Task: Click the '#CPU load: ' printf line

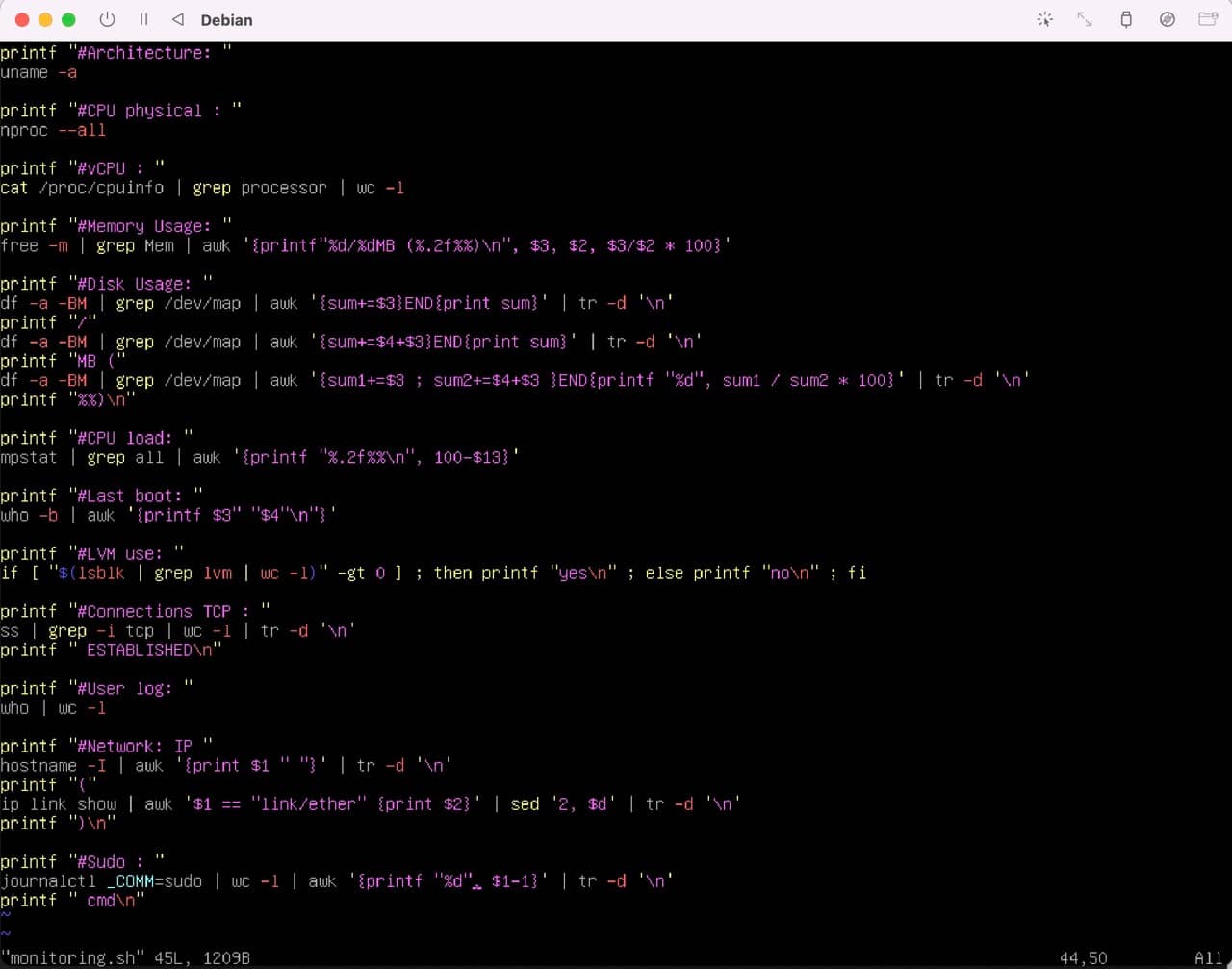Action: click(x=96, y=438)
